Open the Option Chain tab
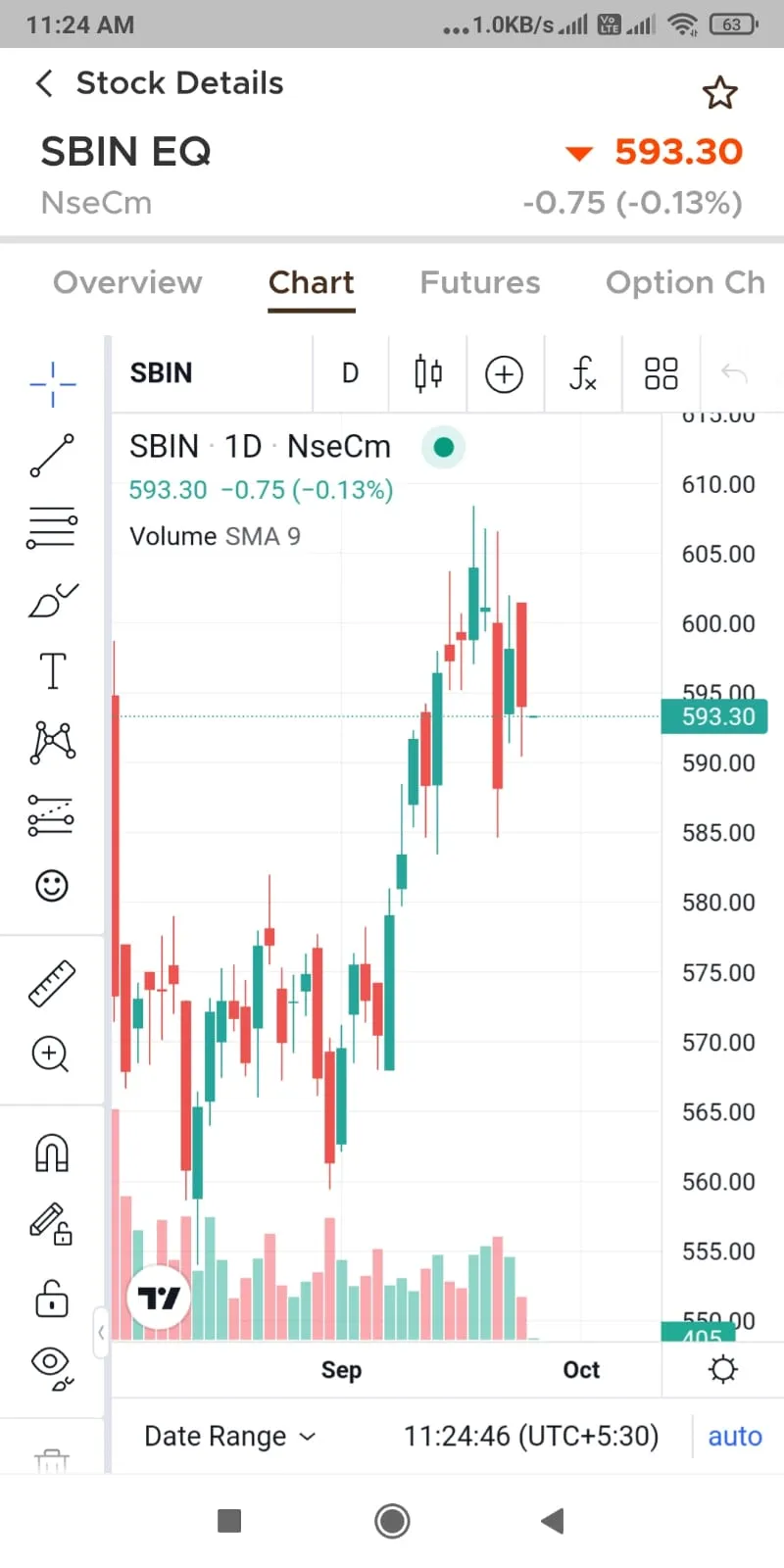Image resolution: width=784 pixels, height=1568 pixels. click(x=686, y=282)
